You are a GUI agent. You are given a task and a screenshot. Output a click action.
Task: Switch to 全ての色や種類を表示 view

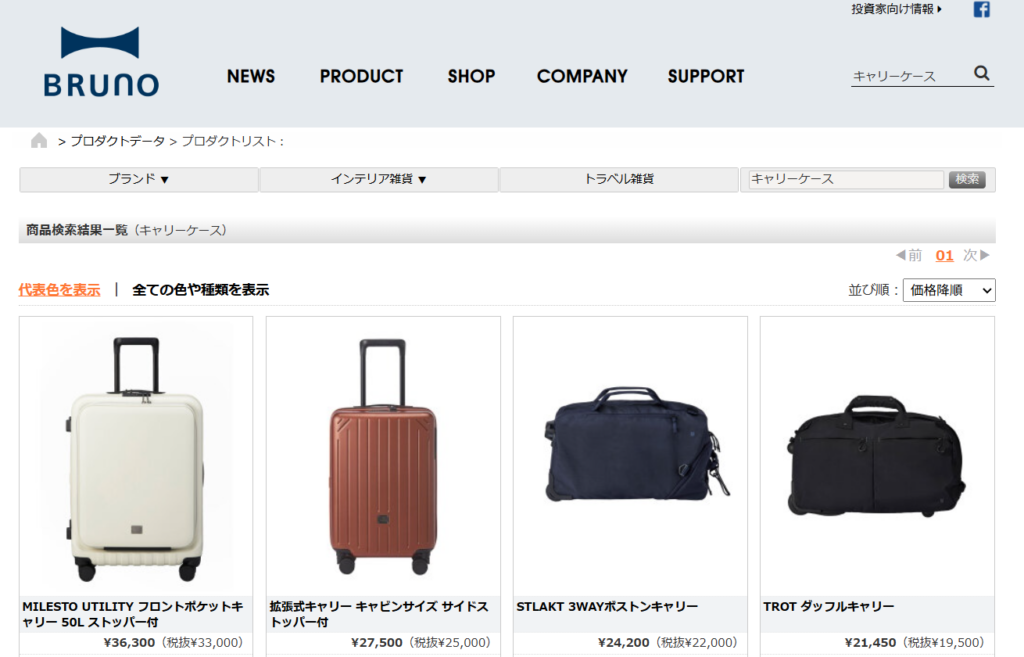[200, 290]
